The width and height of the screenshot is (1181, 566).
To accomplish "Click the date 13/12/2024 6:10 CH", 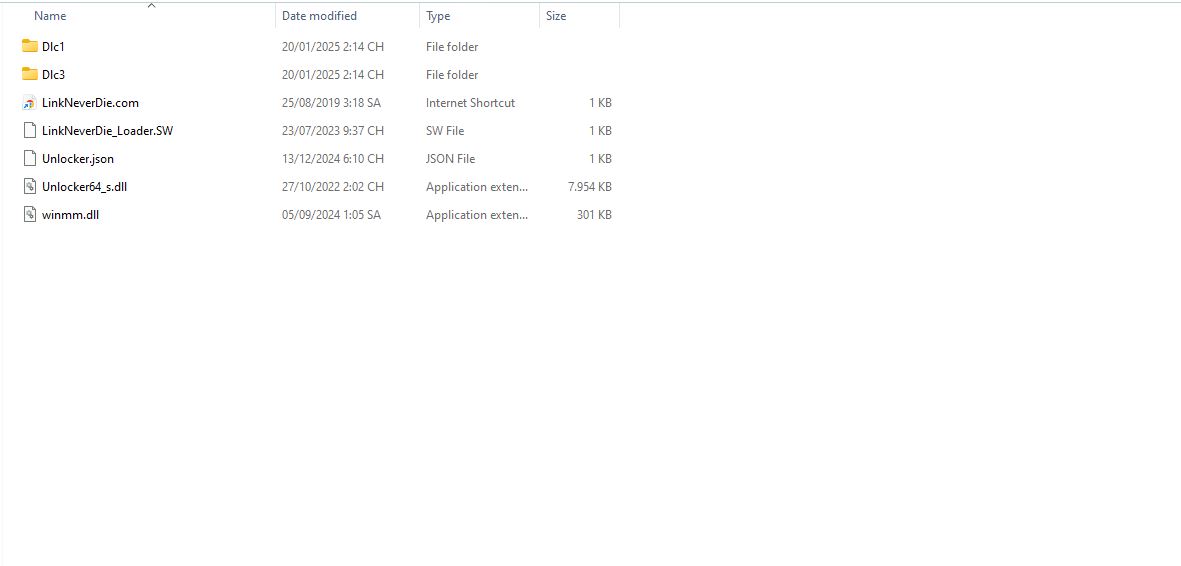I will 333,159.
